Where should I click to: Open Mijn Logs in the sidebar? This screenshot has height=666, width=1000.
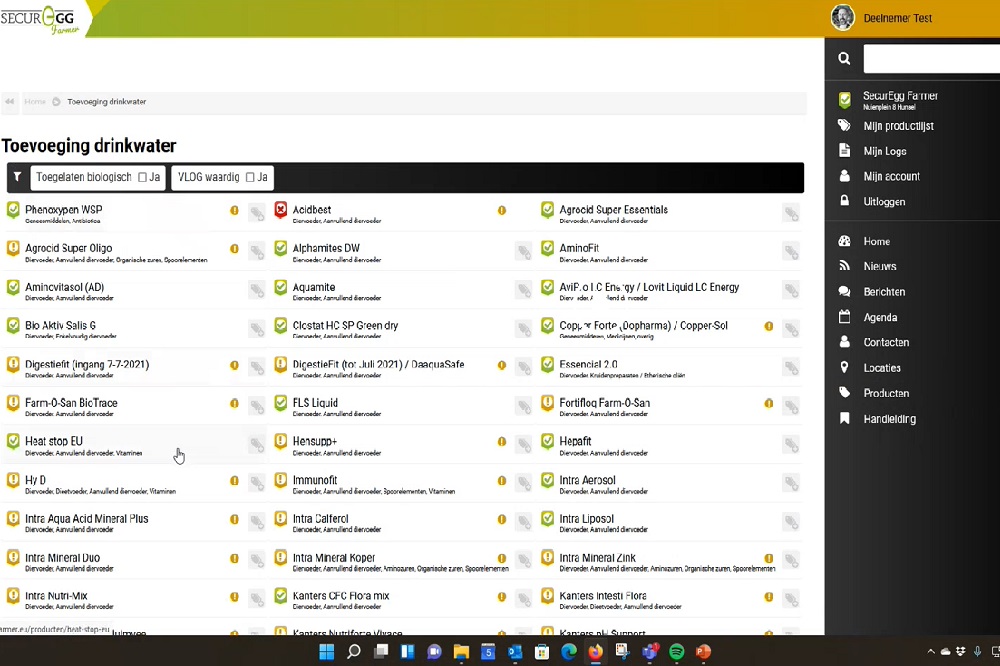[885, 151]
